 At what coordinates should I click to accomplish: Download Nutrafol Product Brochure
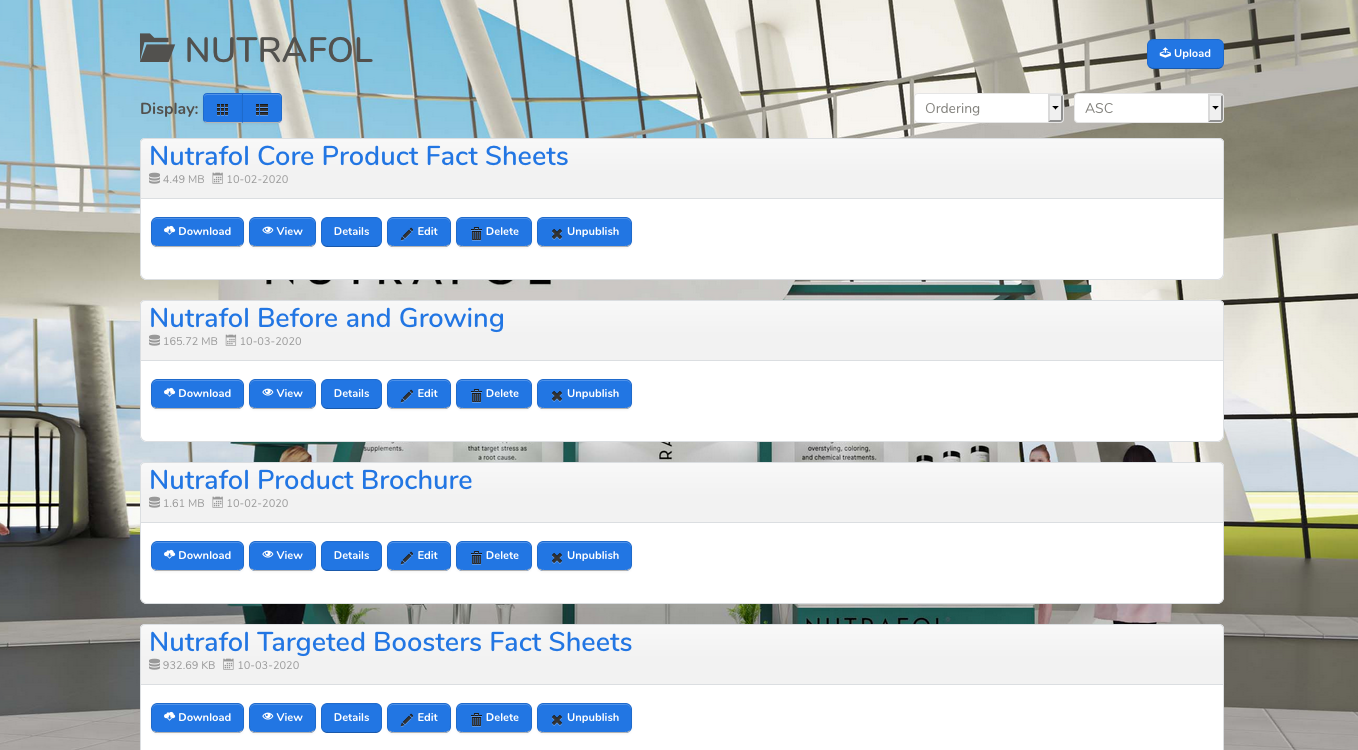(197, 556)
